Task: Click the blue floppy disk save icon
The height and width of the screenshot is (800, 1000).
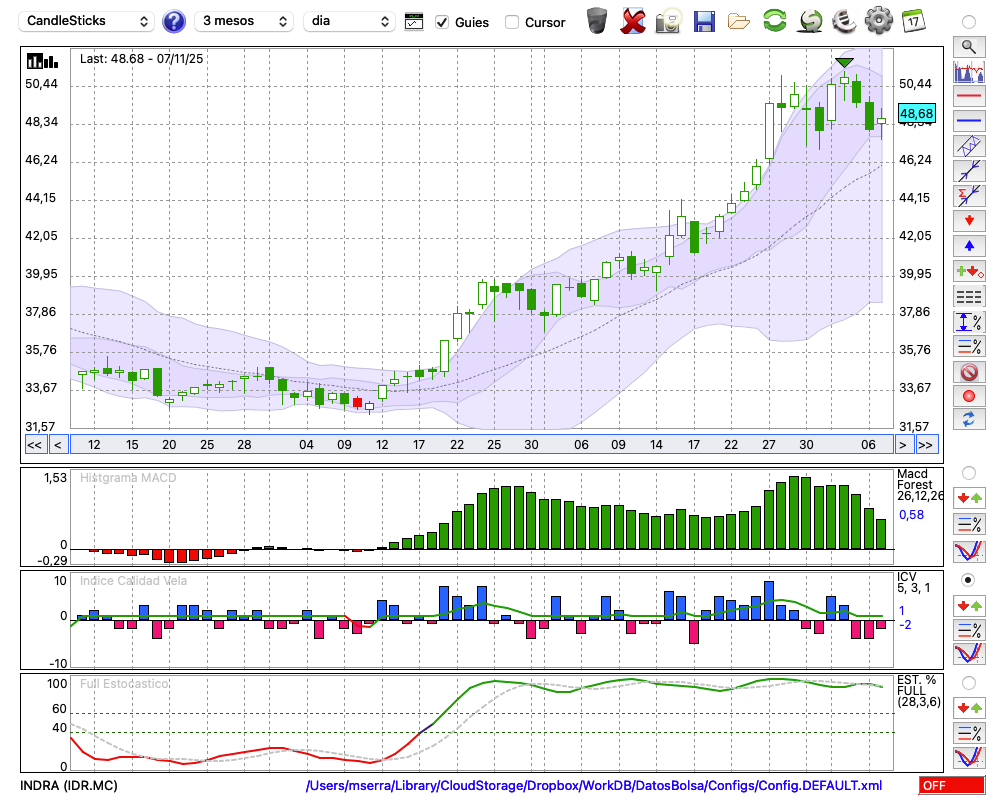Action: coord(704,21)
